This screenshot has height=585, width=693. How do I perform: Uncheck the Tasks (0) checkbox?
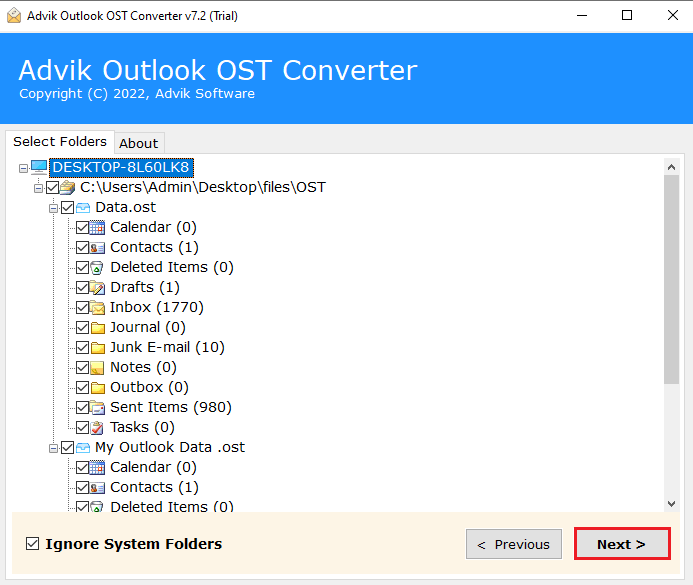(83, 428)
